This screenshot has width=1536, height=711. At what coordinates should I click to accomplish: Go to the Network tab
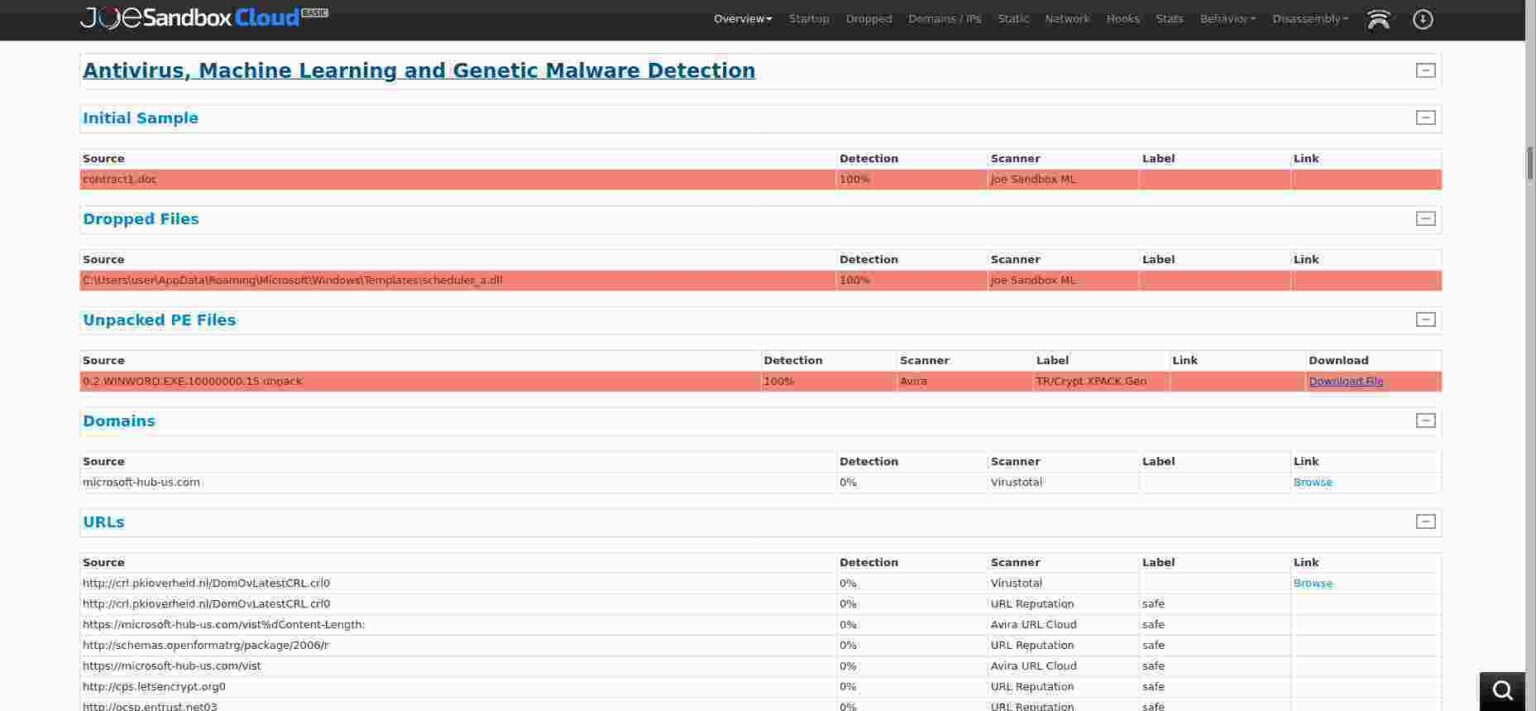1067,19
